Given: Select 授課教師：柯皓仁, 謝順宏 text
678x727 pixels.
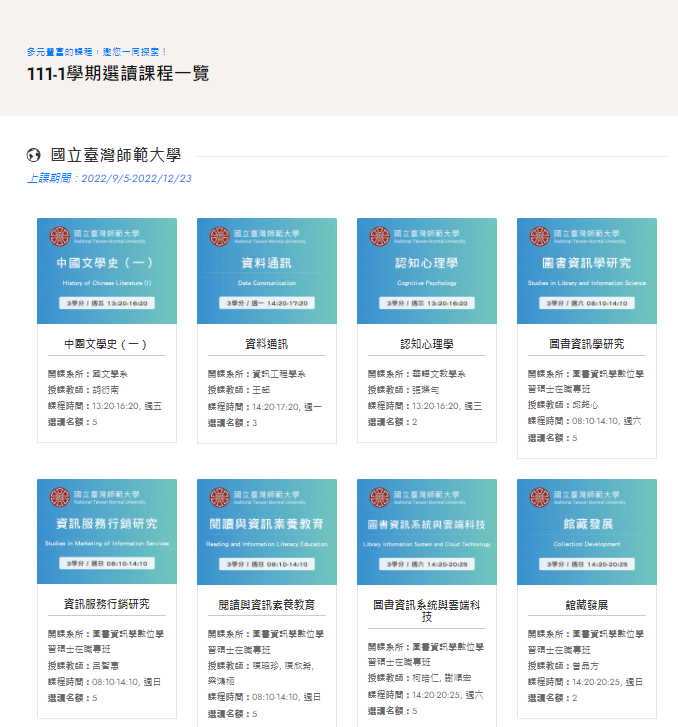Looking at the screenshot, I should point(419,678).
